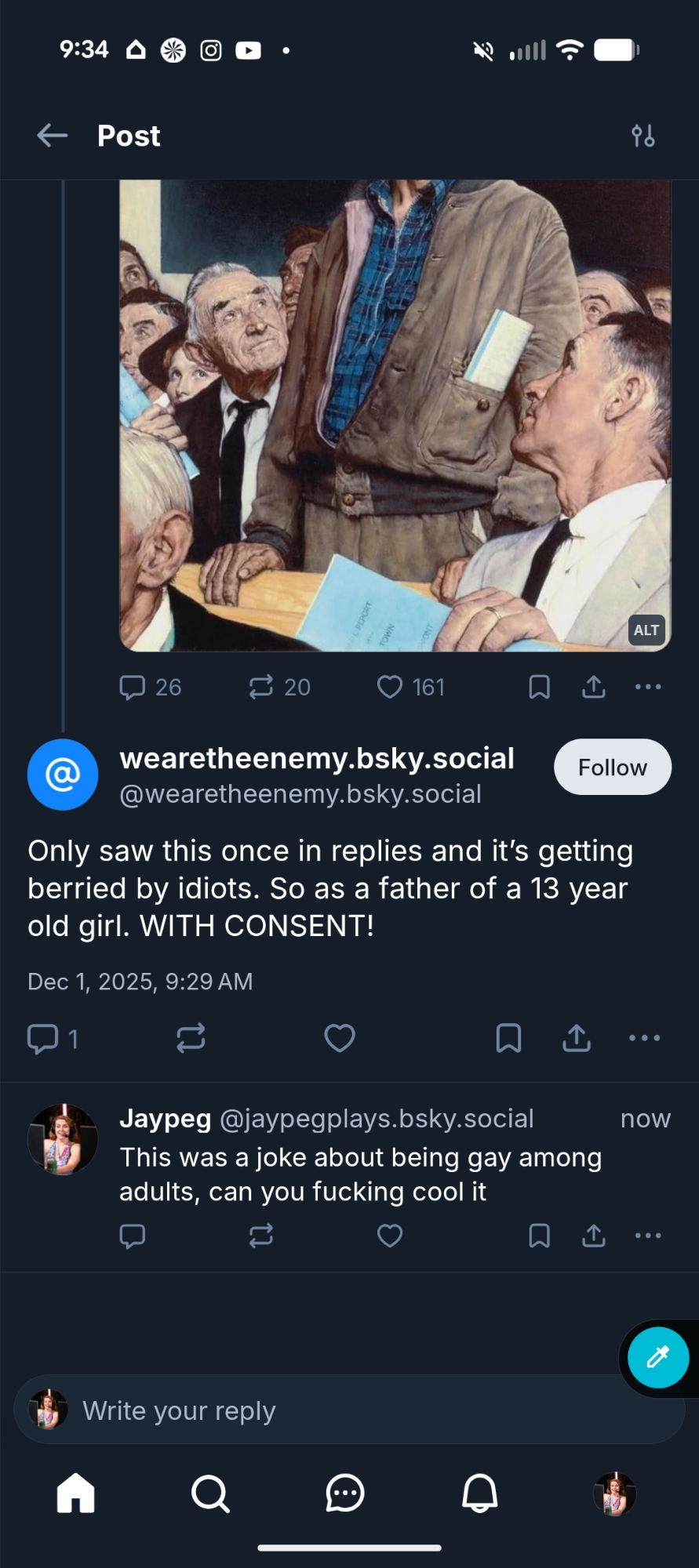Image resolution: width=699 pixels, height=1568 pixels.
Task: Share the wearetheenemy main post
Action: coord(577,1038)
